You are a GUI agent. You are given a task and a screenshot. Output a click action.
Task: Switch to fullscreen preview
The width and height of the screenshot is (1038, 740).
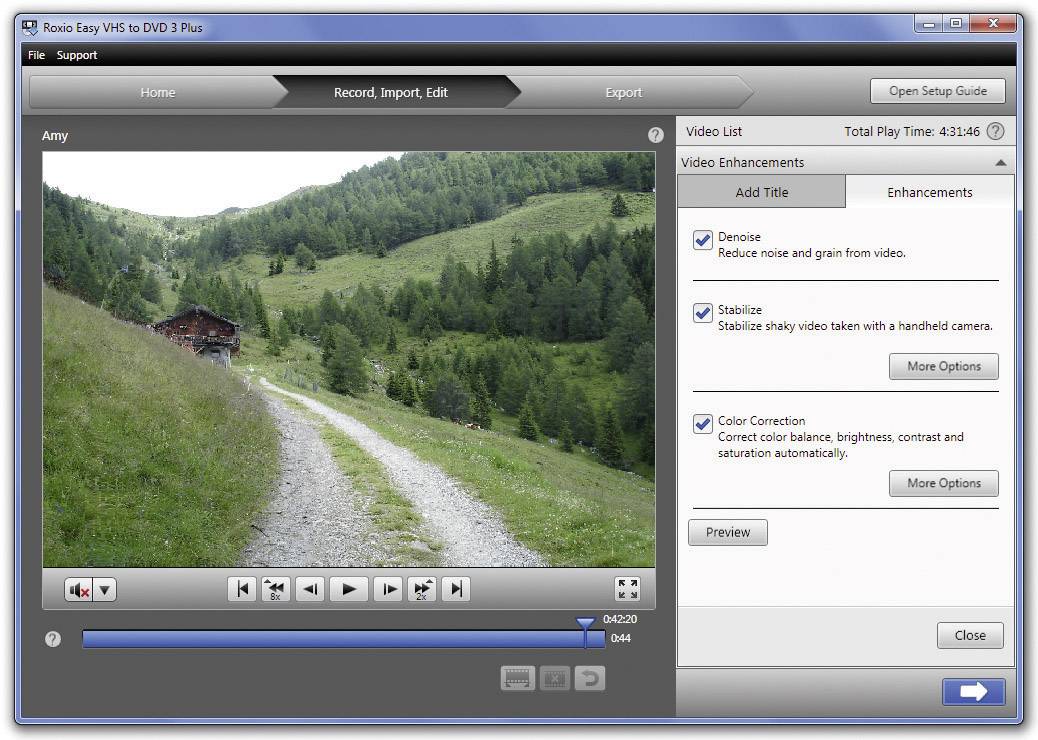point(628,589)
